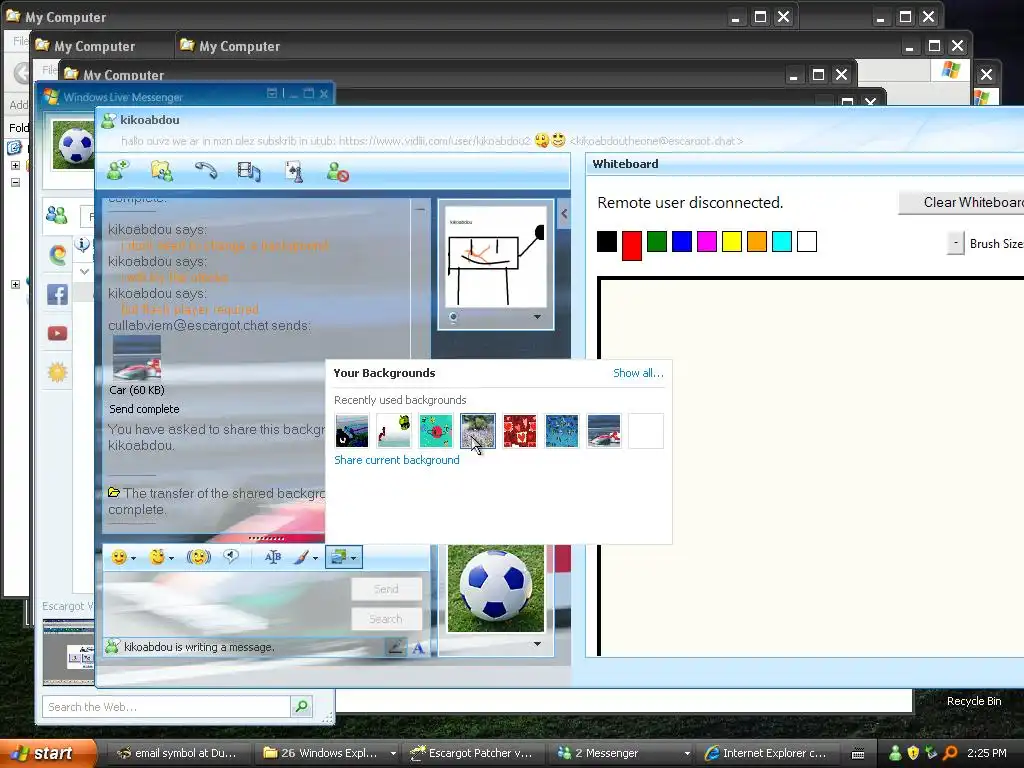Open the sun icon tab in Messenger sidebar
1024x768 pixels.
[x=57, y=372]
